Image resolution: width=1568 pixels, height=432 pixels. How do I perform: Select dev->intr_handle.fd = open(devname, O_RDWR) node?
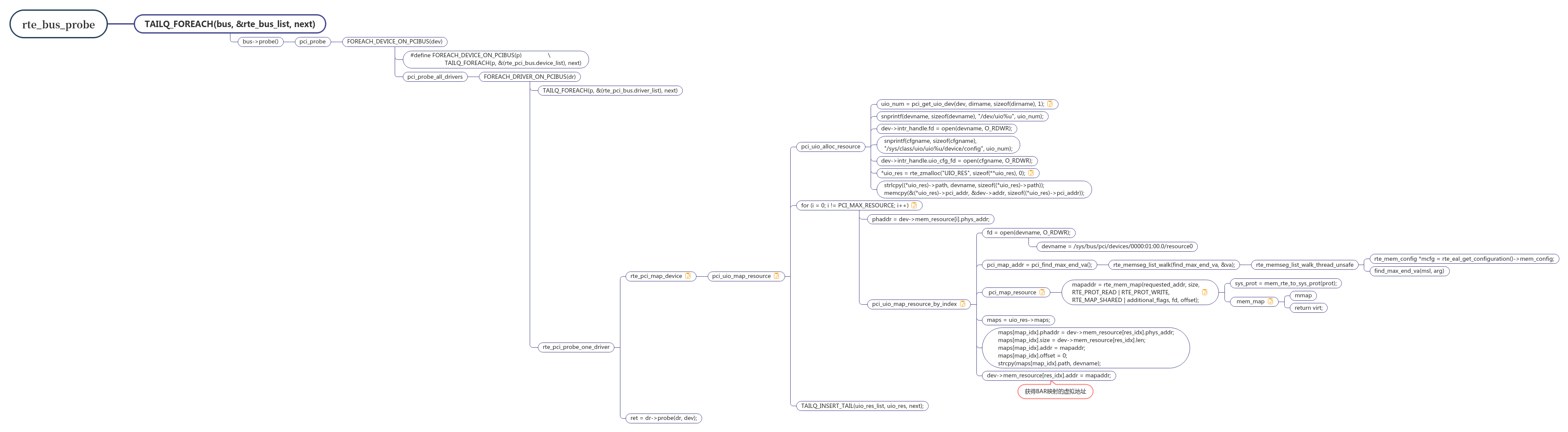pos(947,129)
